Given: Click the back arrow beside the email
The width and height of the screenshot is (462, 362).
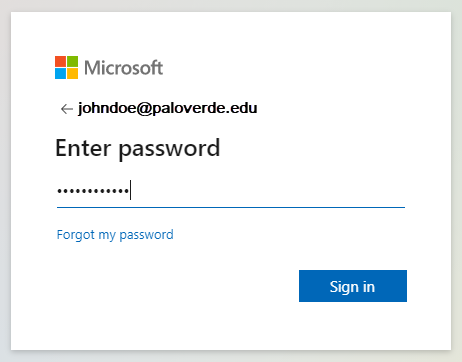Looking at the screenshot, I should click(x=67, y=109).
